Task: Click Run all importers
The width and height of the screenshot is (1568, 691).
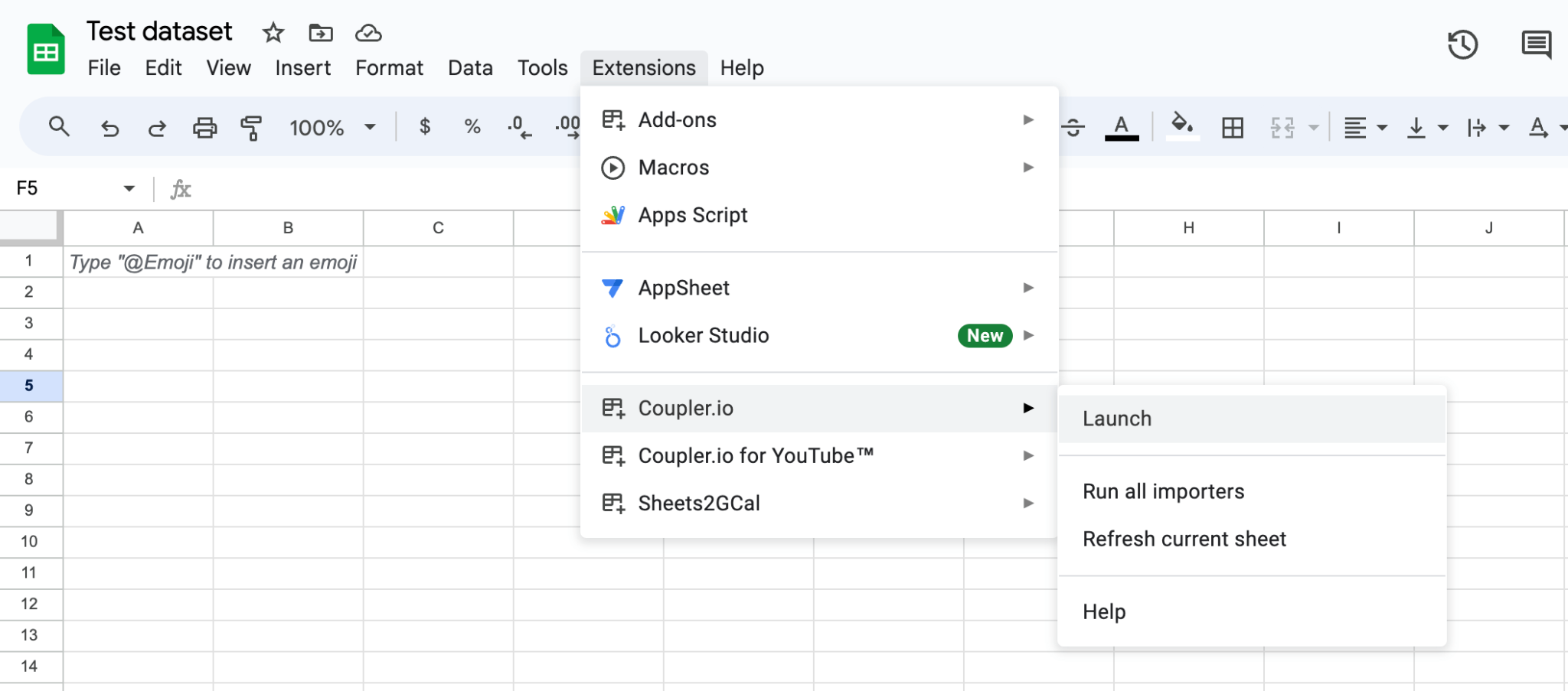Action: click(1163, 491)
